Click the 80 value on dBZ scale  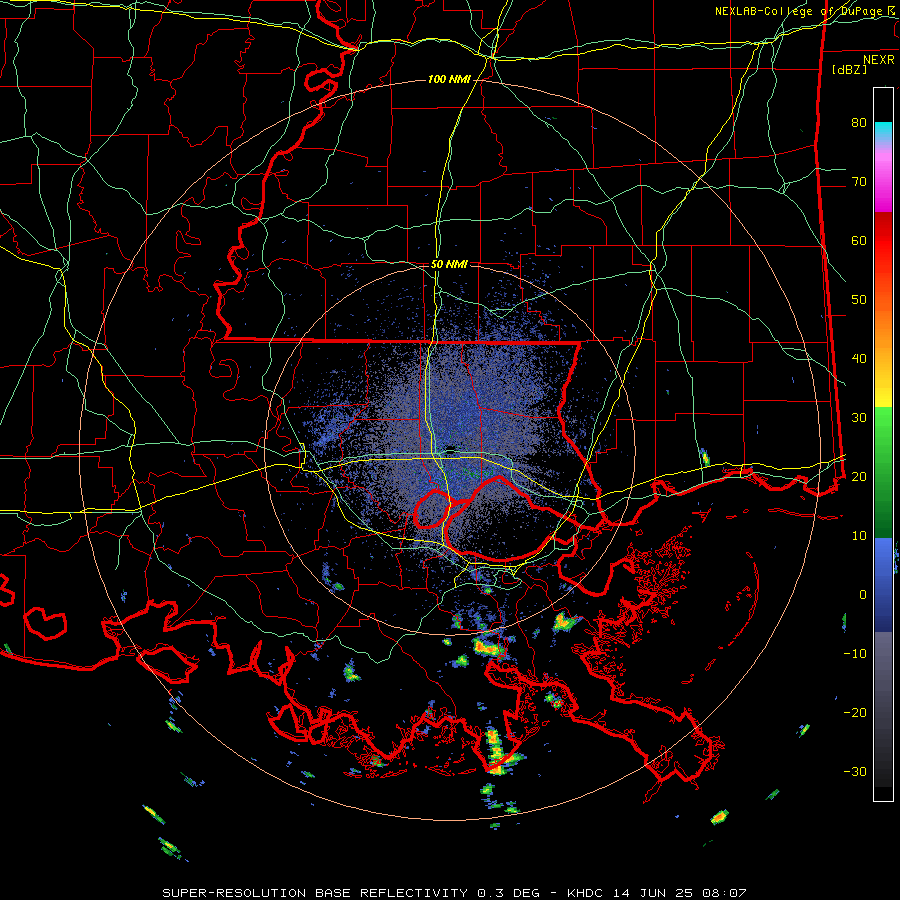tap(859, 122)
